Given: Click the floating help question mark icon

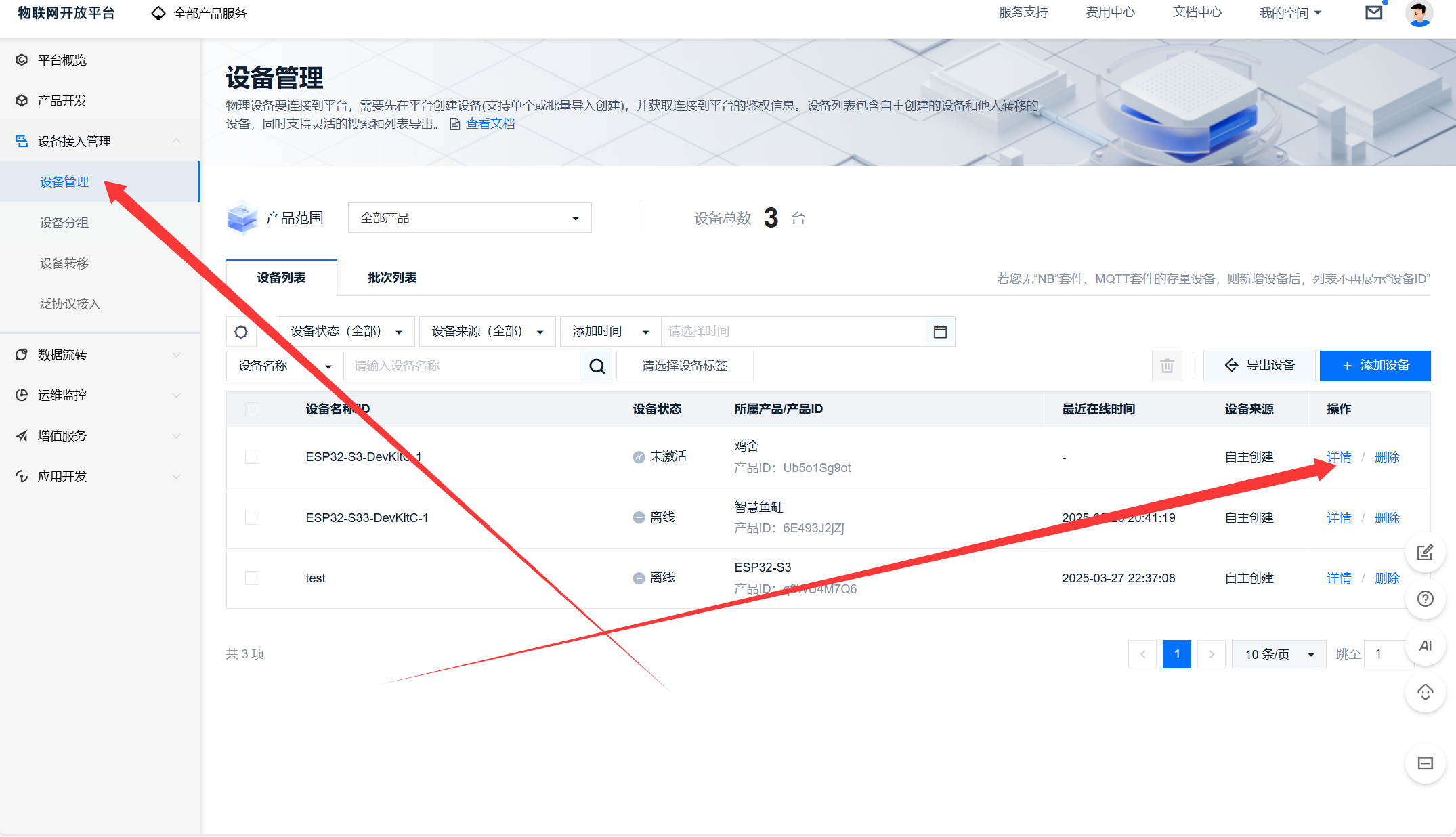Looking at the screenshot, I should pyautogui.click(x=1425, y=599).
